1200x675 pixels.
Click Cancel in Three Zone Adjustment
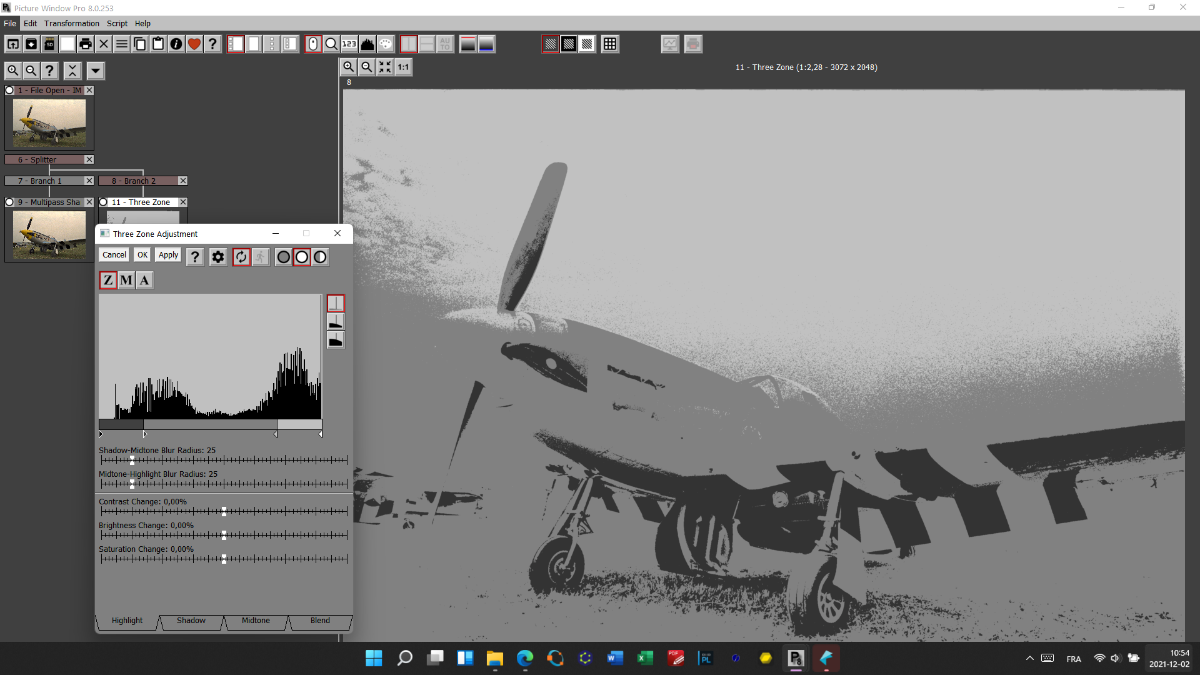[x=114, y=255]
